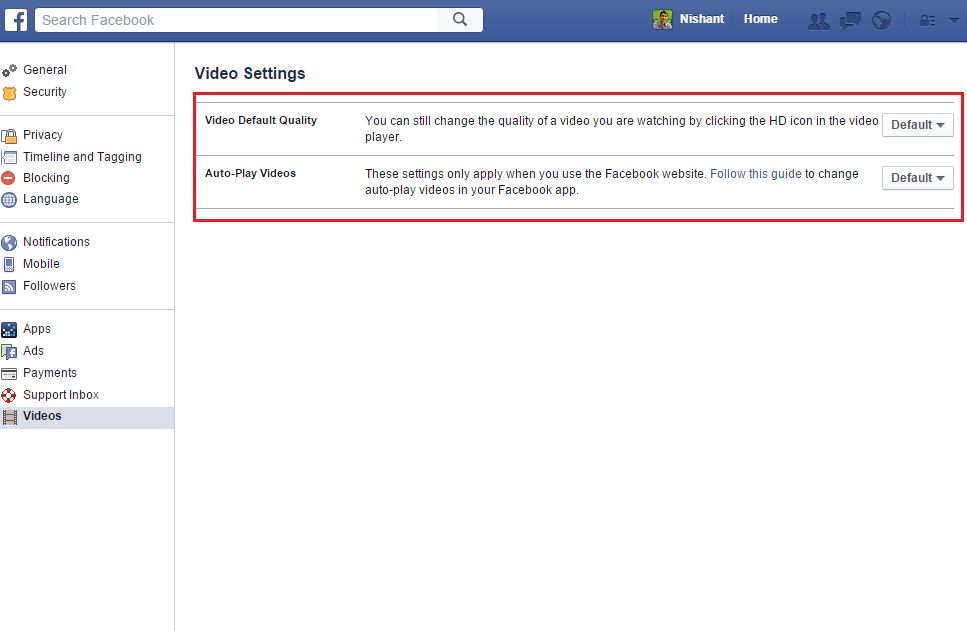Screen dimensions: 967x631
Task: Click the profile picture thumbnail of Nishant
Action: 662,19
